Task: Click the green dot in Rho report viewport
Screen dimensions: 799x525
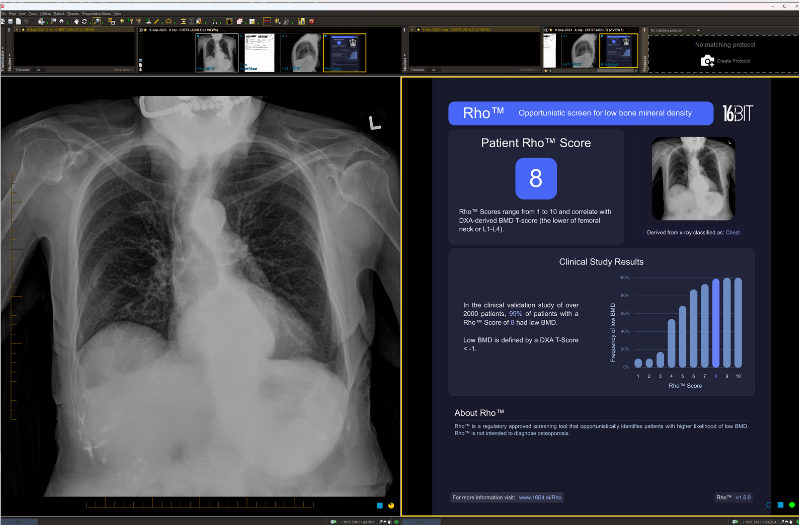Action: [x=792, y=505]
